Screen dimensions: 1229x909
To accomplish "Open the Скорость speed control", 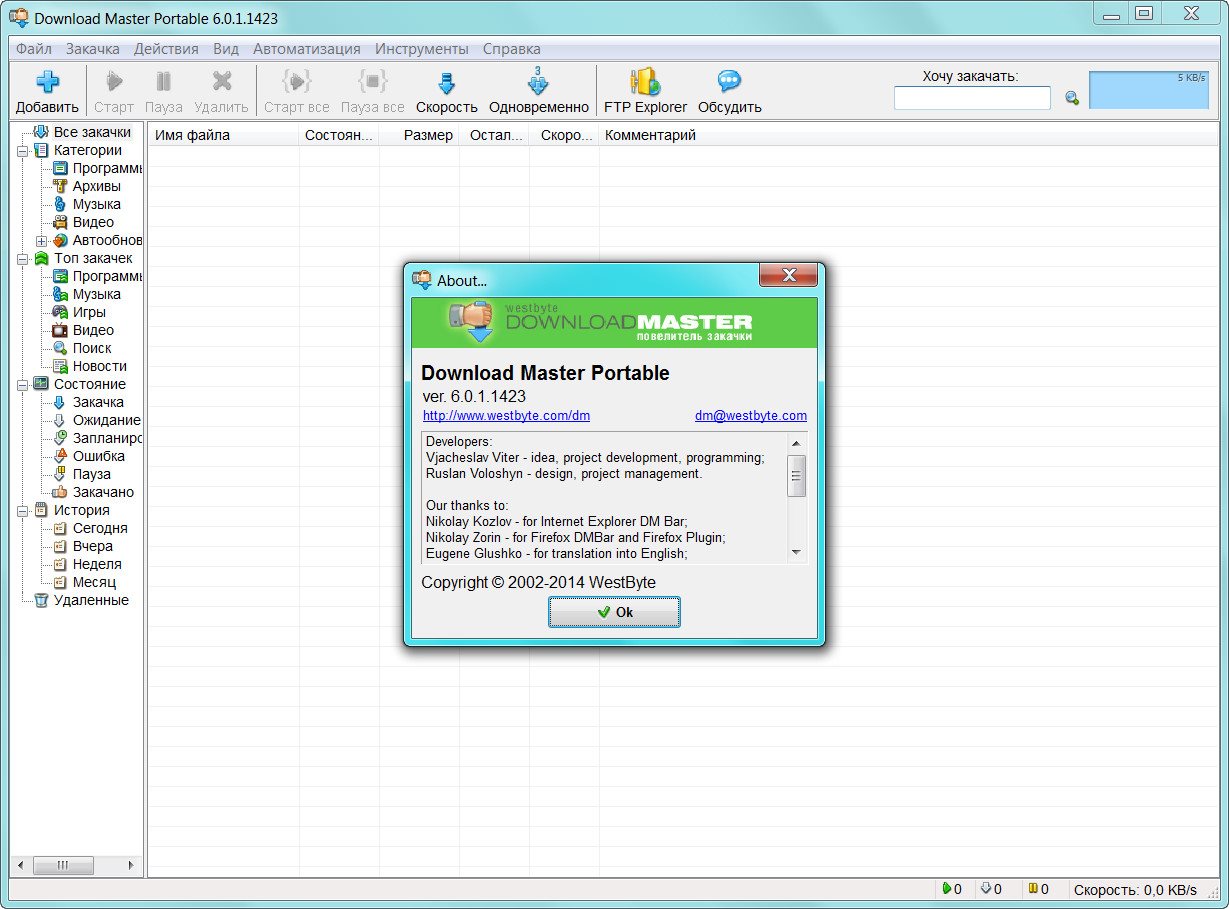I will [447, 92].
